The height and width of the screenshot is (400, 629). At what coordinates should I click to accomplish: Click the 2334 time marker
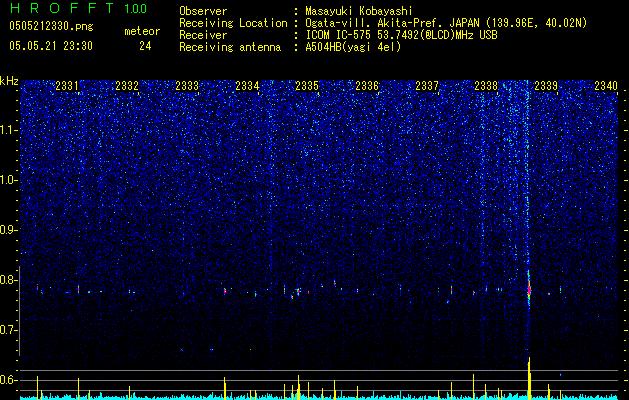(x=247, y=85)
